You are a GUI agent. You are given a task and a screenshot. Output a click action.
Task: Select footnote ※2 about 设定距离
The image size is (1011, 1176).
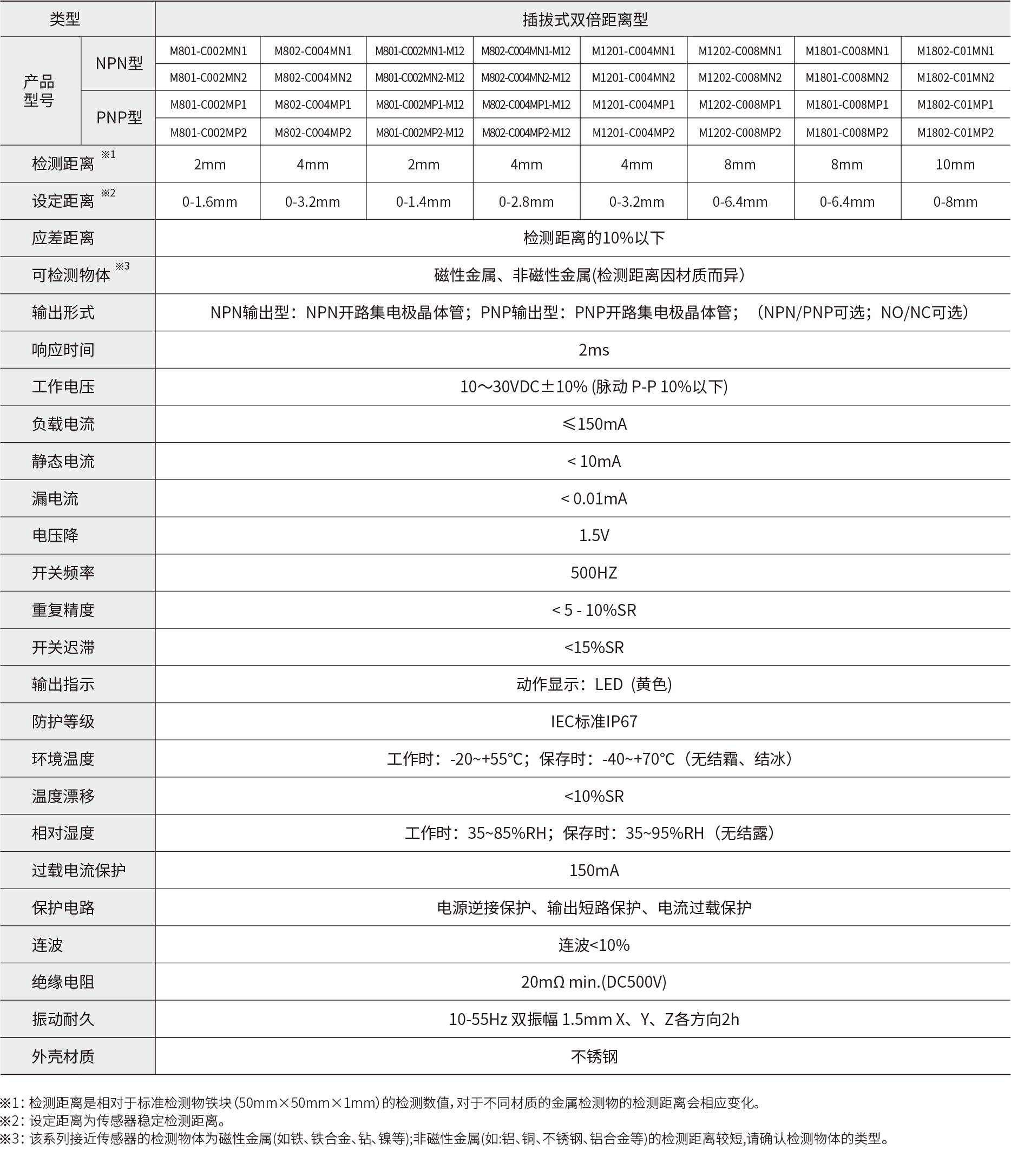(114, 1121)
